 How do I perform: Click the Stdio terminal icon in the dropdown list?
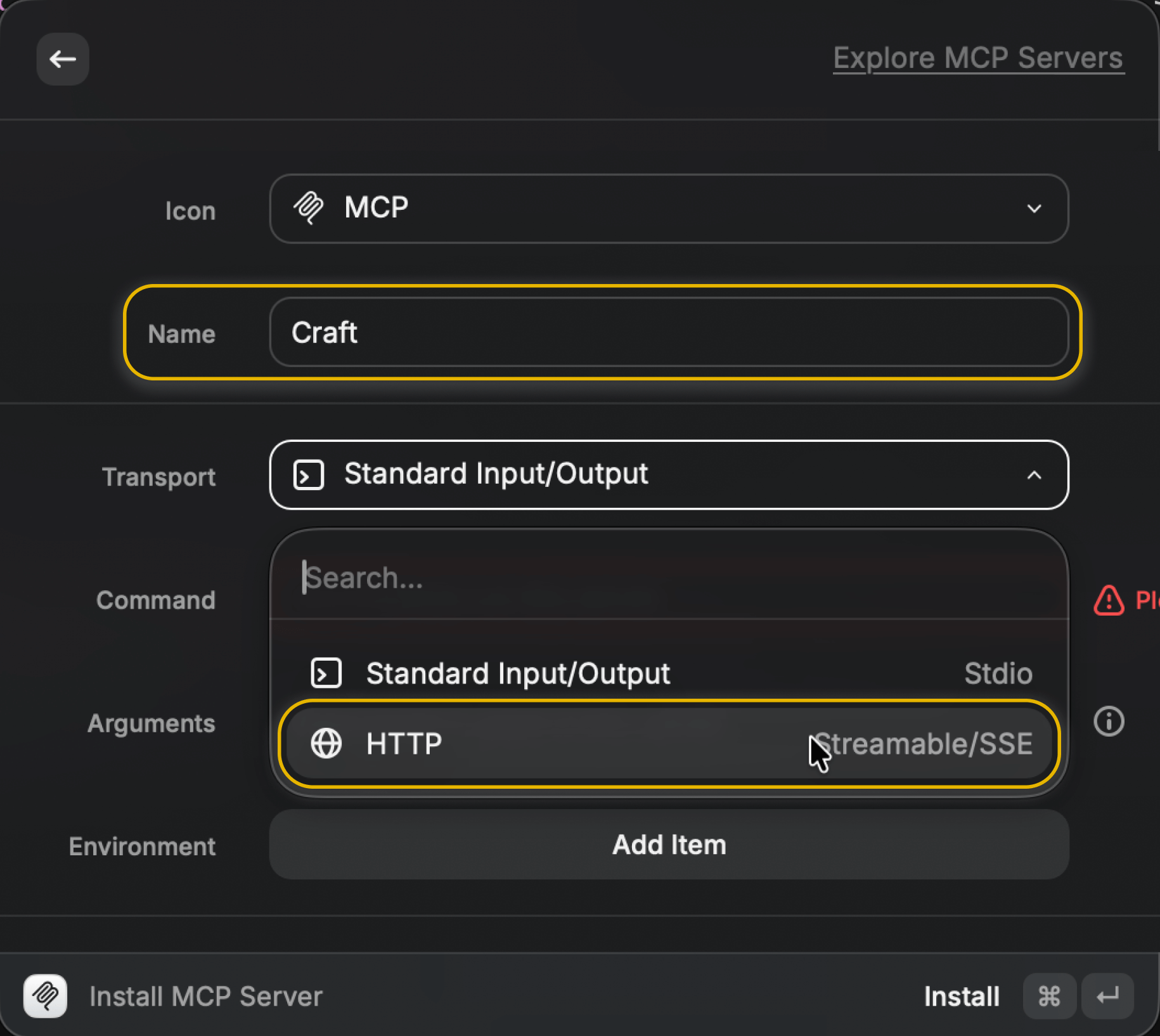coord(326,673)
